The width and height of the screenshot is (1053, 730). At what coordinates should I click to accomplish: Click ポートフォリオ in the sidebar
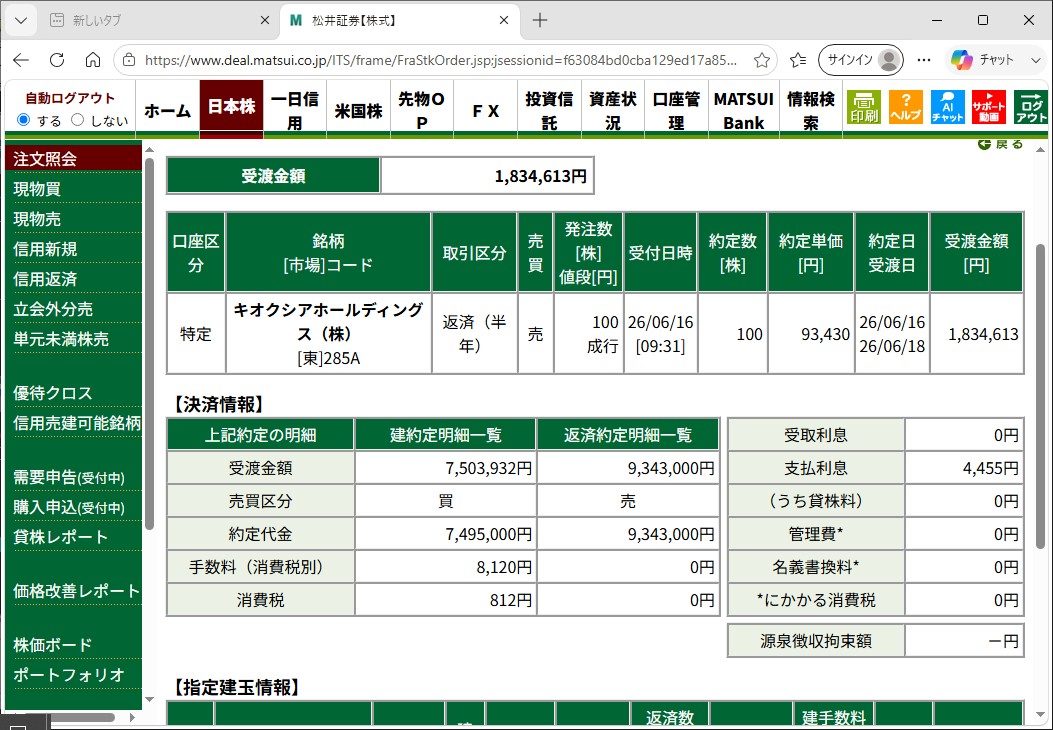[x=69, y=675]
